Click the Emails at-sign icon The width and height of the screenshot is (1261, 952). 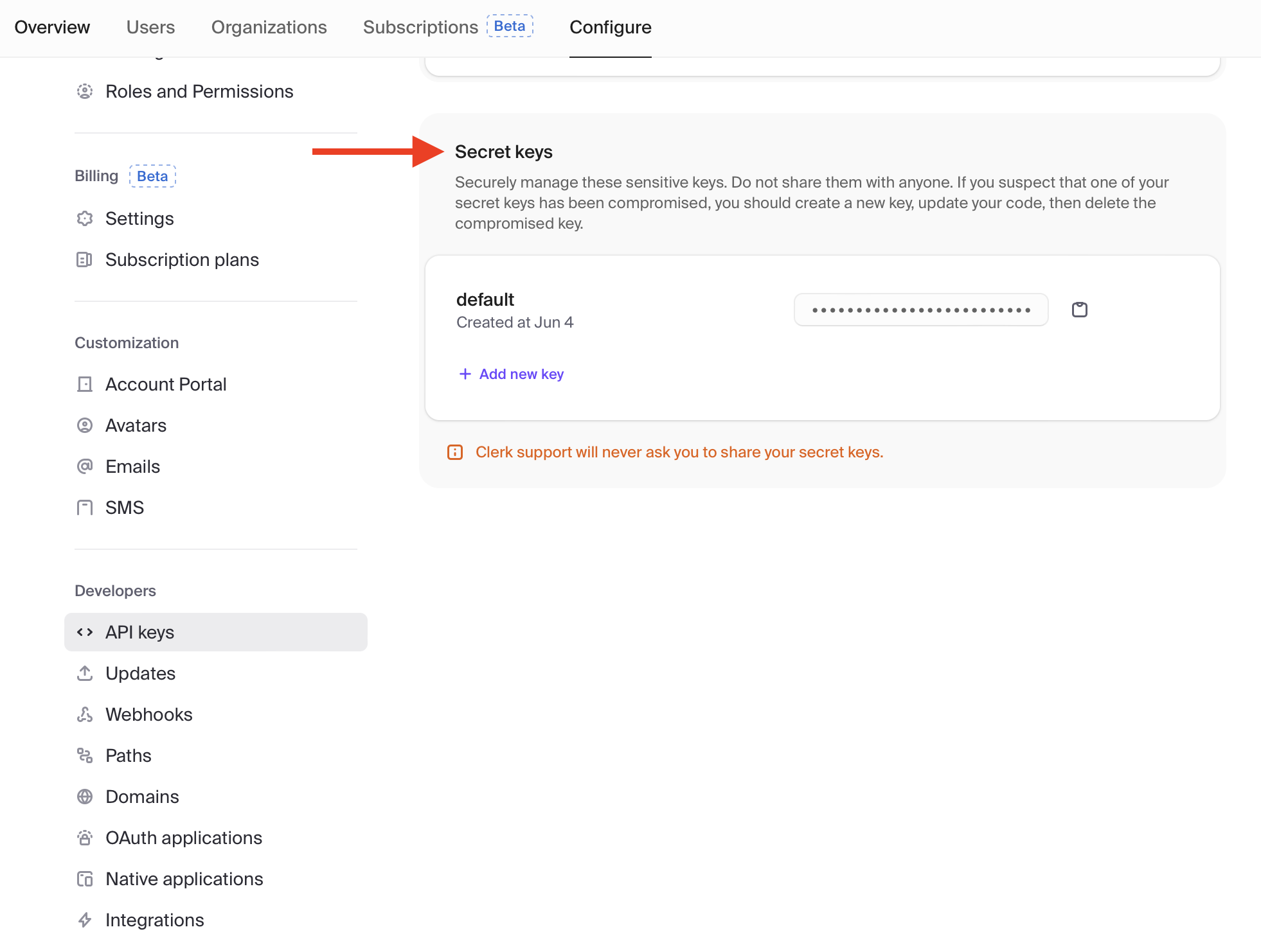pos(85,466)
